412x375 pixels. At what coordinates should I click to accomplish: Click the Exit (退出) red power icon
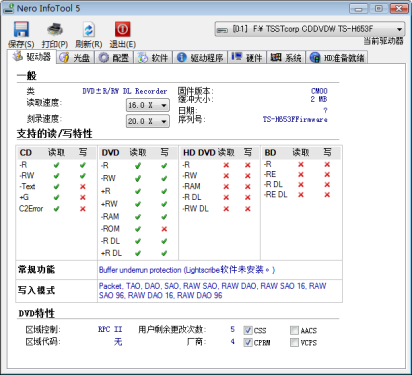click(x=122, y=29)
